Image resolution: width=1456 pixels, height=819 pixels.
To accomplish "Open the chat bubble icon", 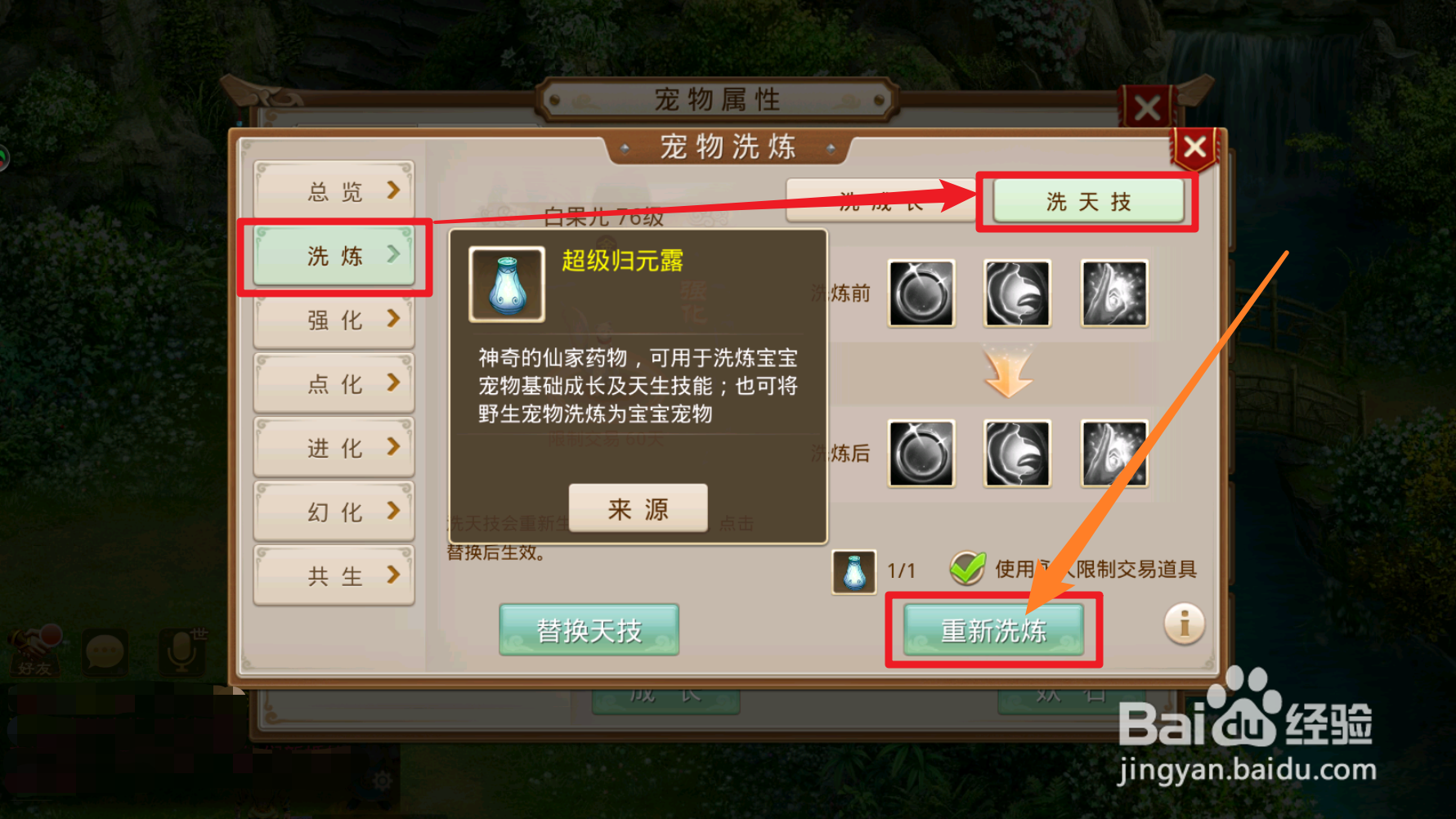I will [x=105, y=653].
